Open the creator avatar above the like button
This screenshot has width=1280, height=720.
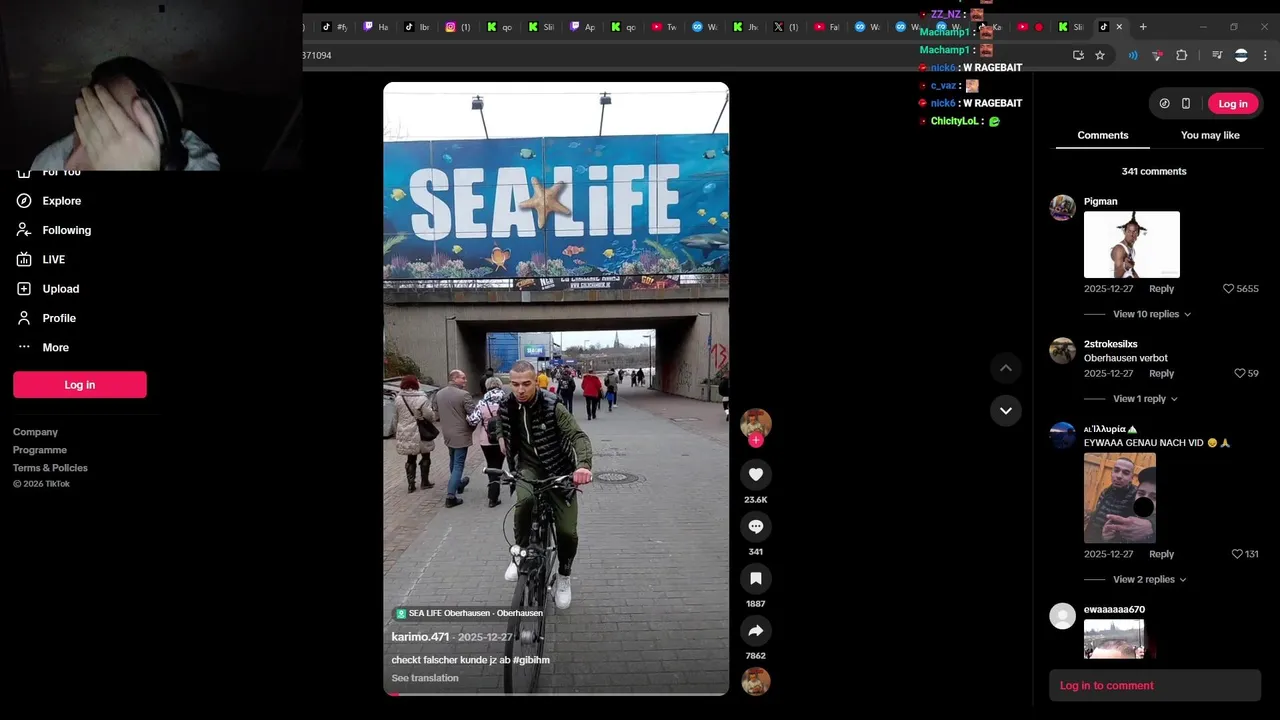755,423
